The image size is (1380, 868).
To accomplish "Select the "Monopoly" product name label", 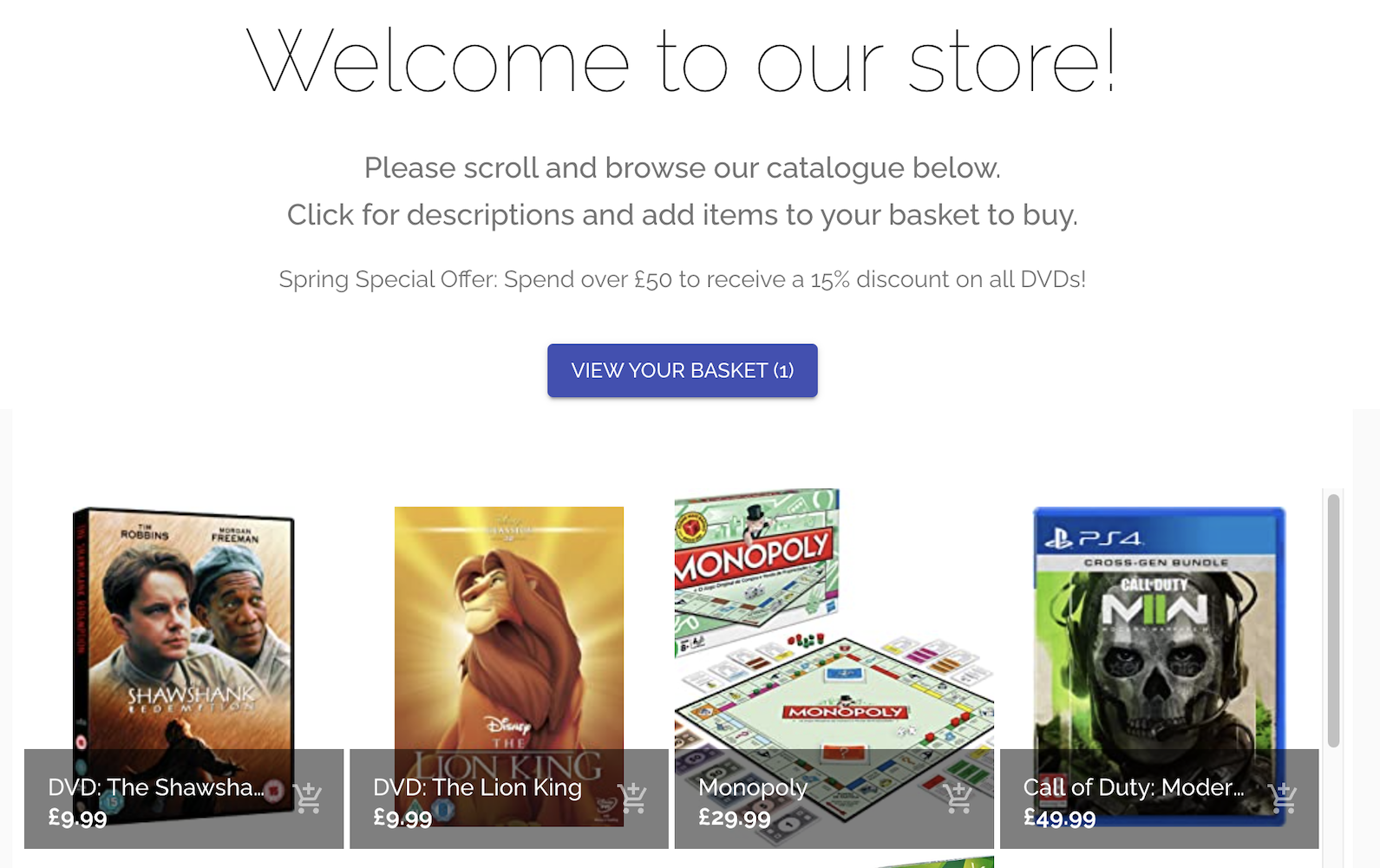I will click(753, 787).
